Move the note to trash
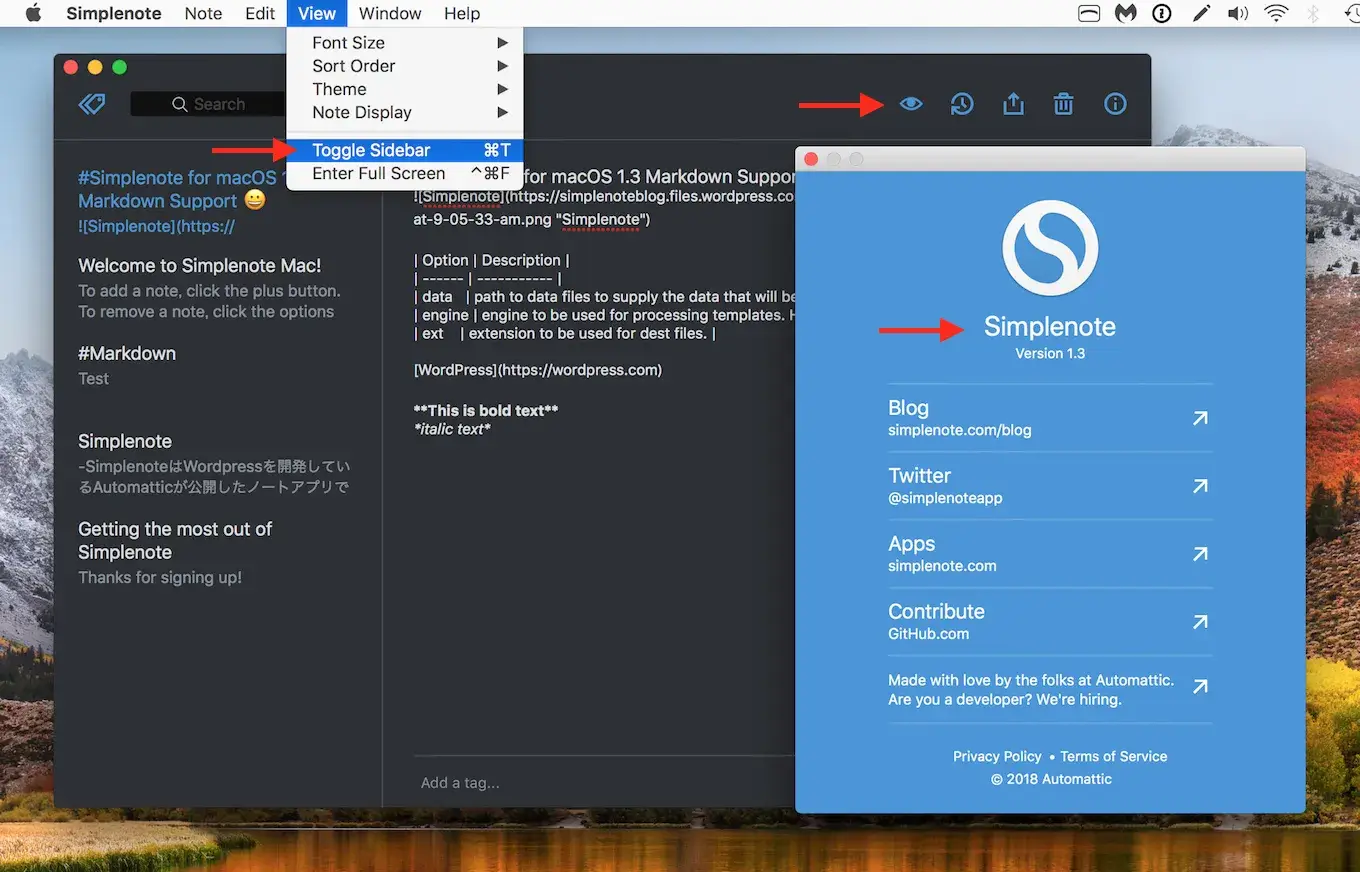Viewport: 1360px width, 872px height. point(1063,103)
